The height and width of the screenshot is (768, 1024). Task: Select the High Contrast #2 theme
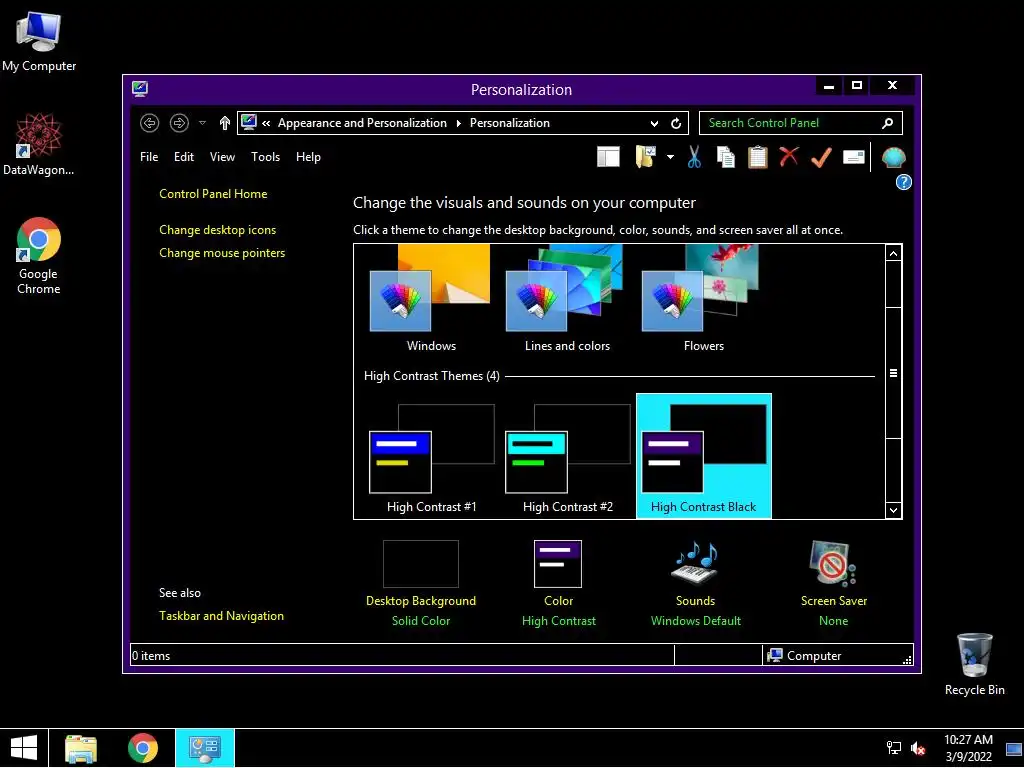568,457
